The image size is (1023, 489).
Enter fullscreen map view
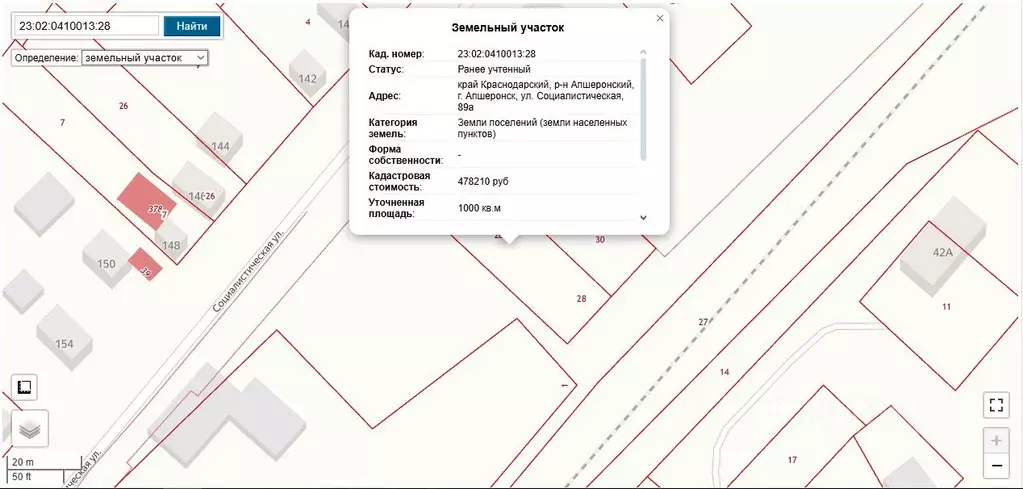click(996, 404)
